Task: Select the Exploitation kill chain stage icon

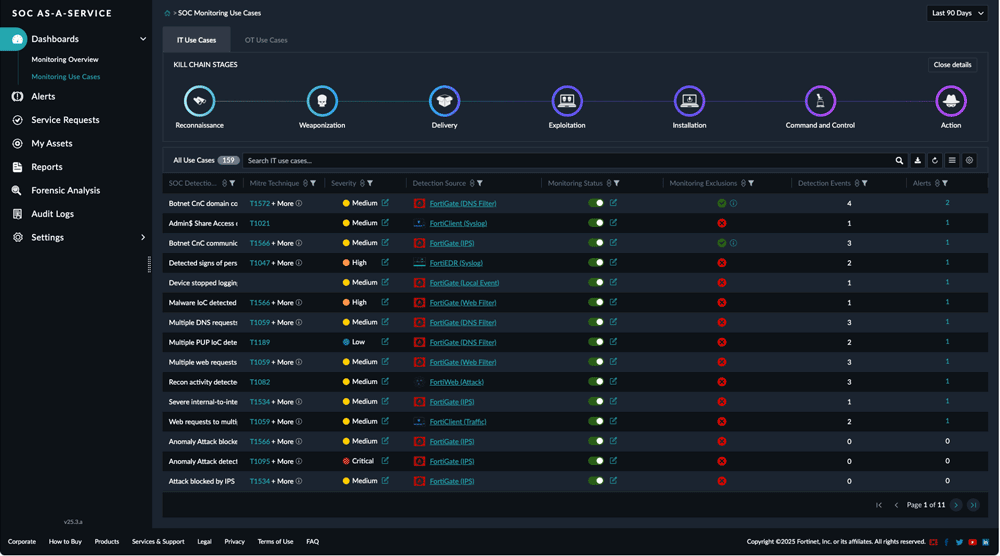Action: tap(567, 101)
